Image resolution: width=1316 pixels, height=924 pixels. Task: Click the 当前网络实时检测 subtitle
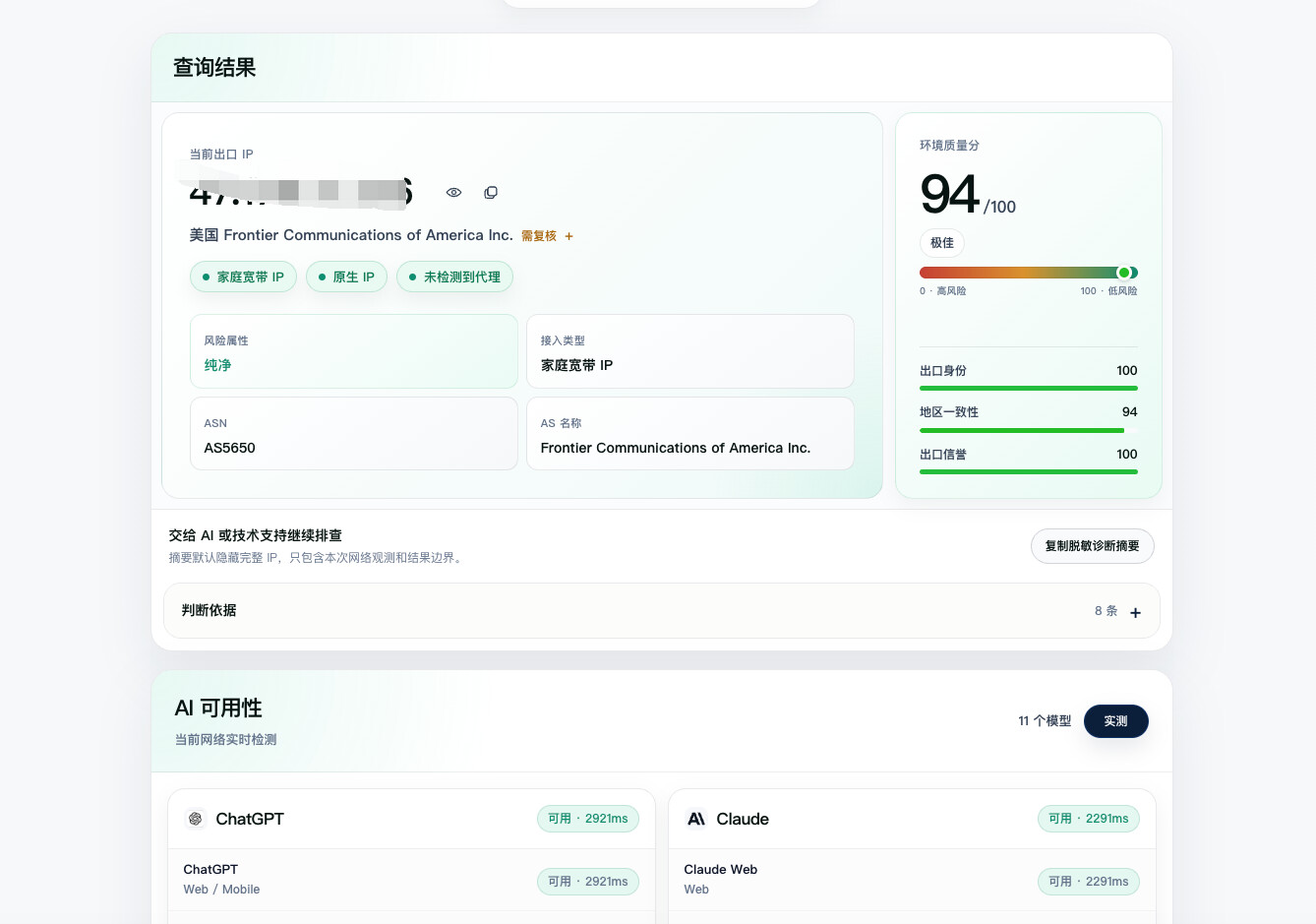pyautogui.click(x=225, y=740)
